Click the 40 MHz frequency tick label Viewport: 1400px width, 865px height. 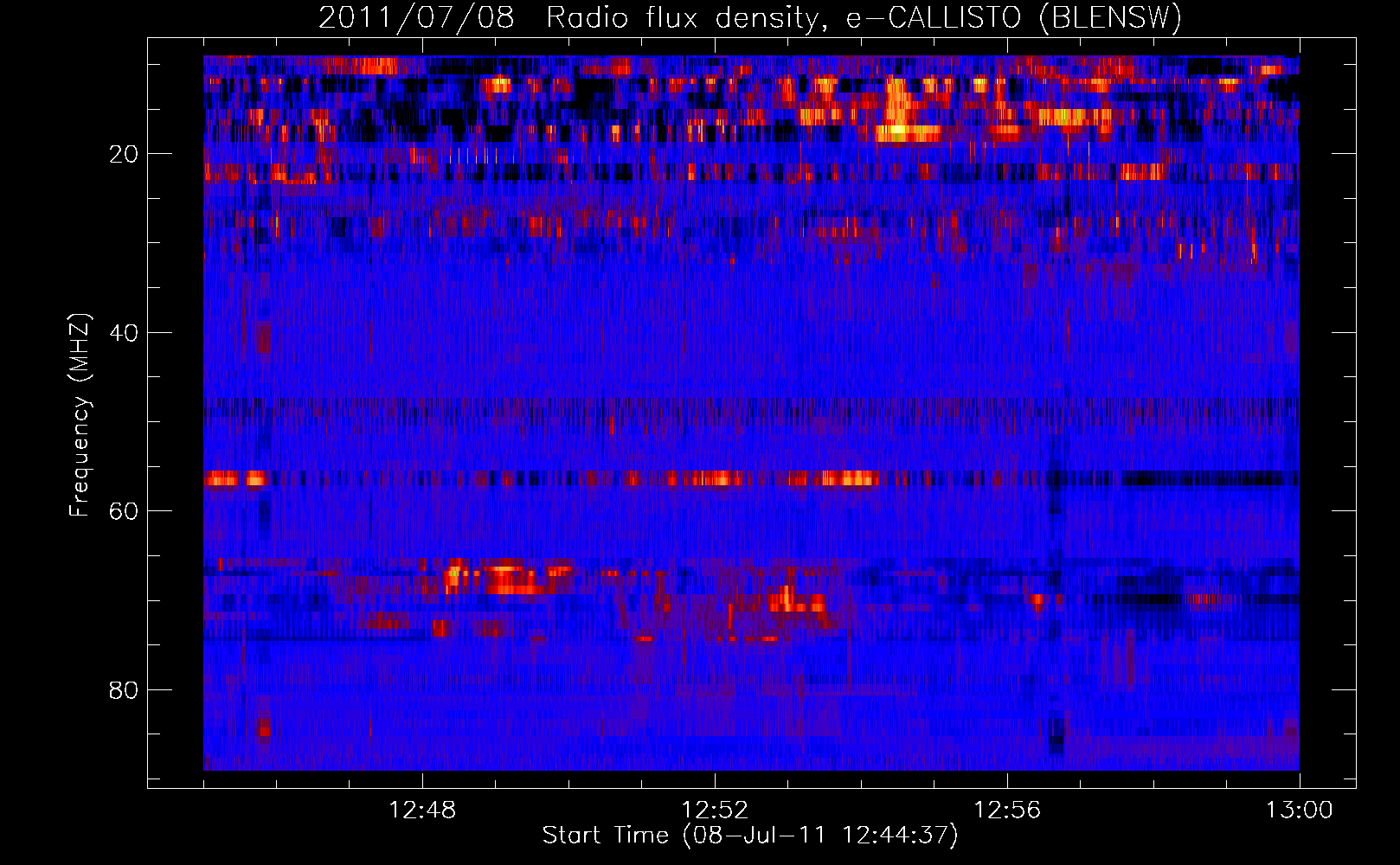click(125, 333)
